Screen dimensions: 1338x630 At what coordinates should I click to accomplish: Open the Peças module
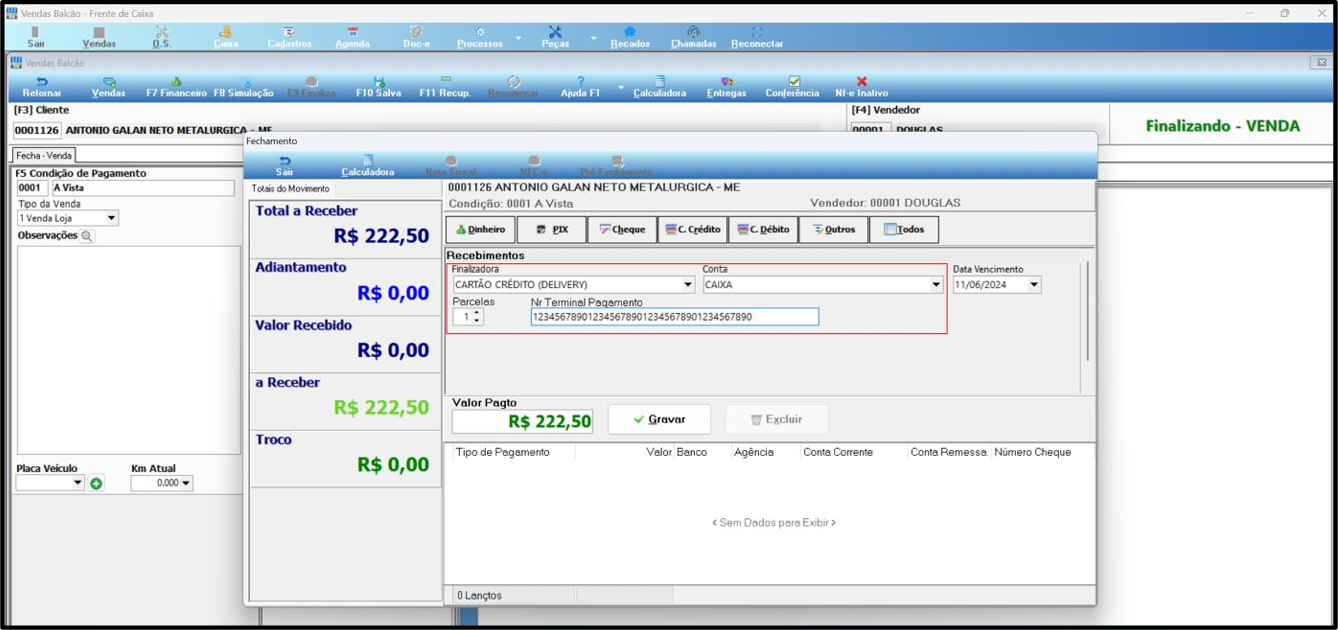pos(555,37)
